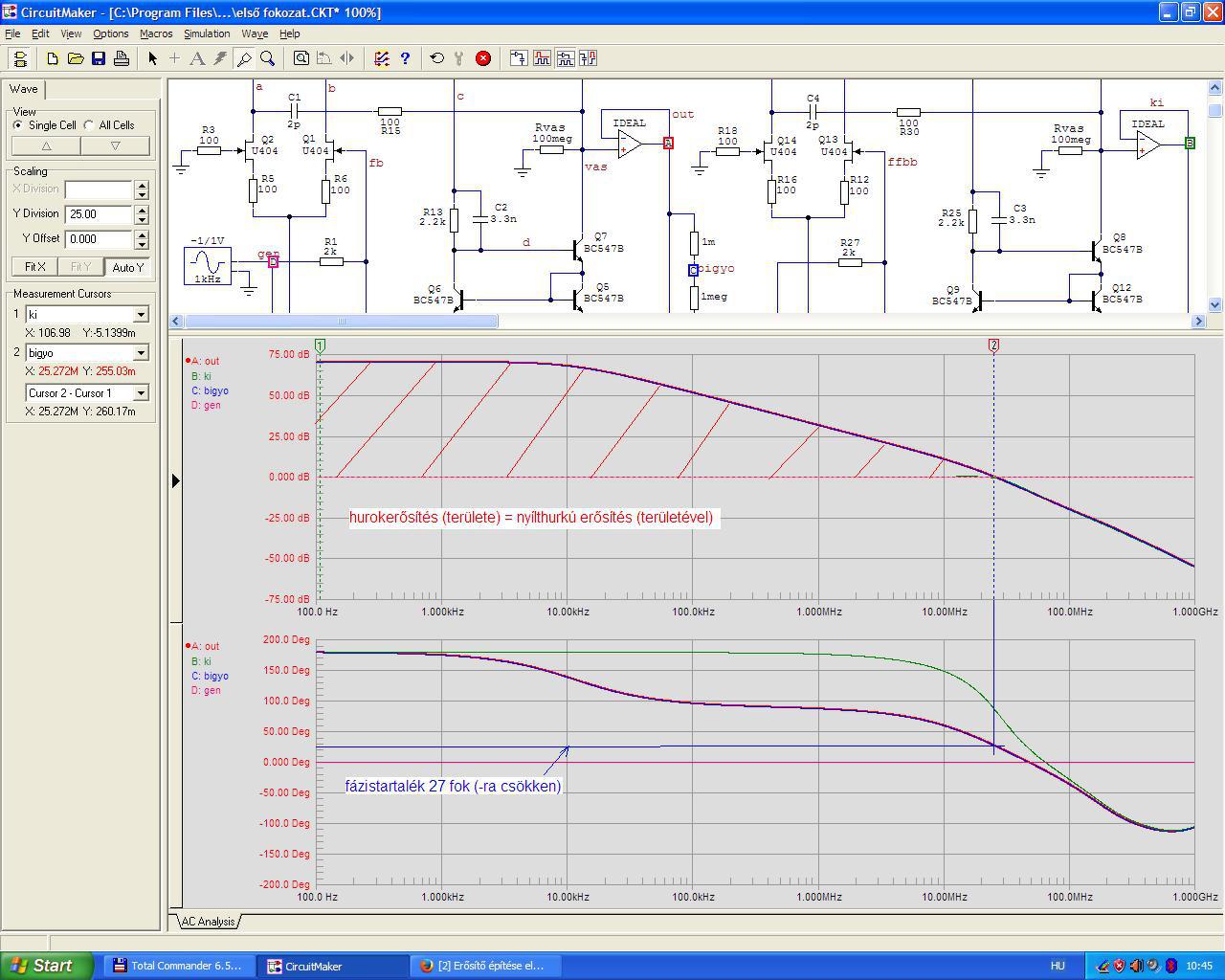This screenshot has width=1225, height=980.
Task: Select the Single Cell radio button
Action: pyautogui.click(x=18, y=125)
